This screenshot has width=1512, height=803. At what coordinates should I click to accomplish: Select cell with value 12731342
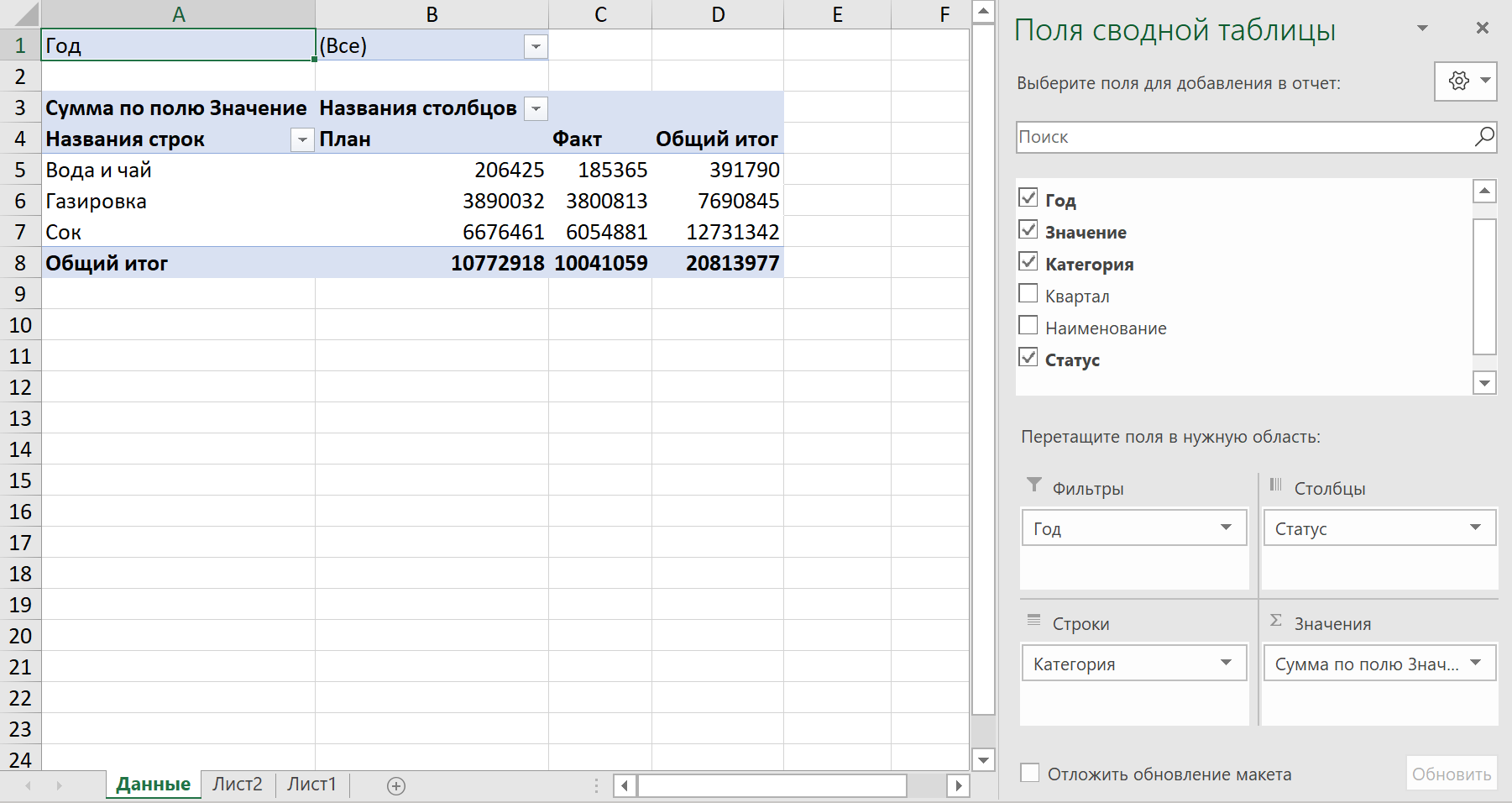pyautogui.click(x=718, y=233)
